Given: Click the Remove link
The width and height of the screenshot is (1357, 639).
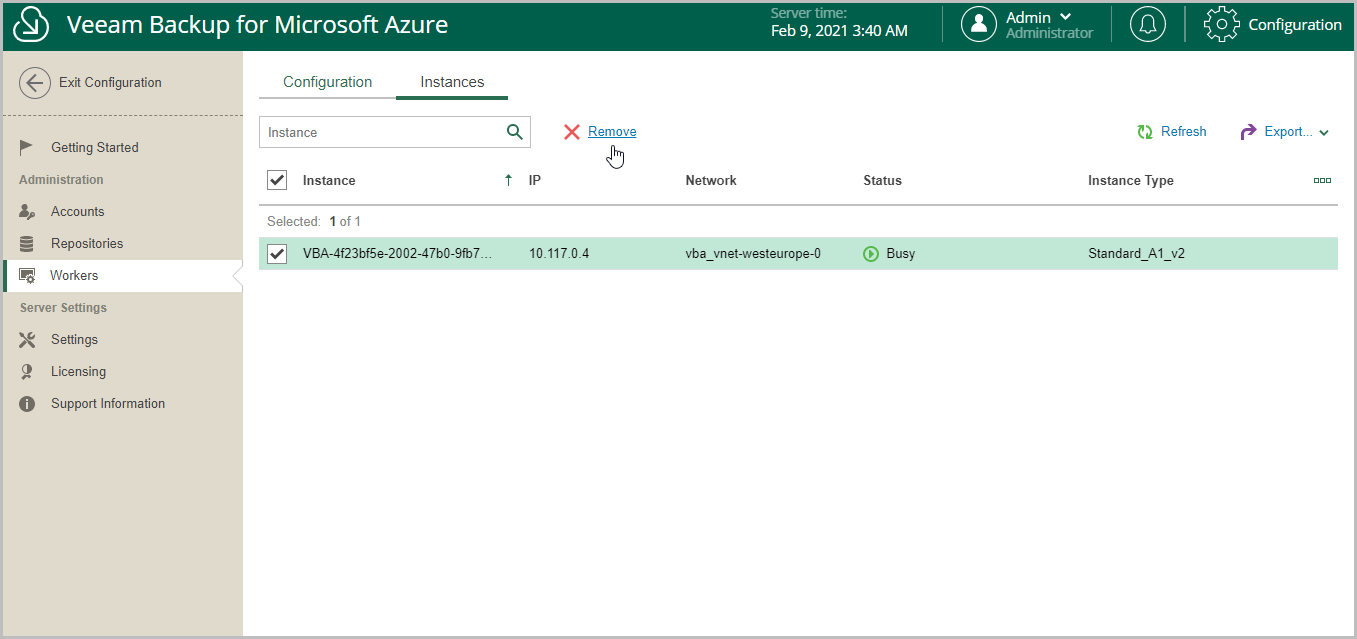Looking at the screenshot, I should point(612,132).
